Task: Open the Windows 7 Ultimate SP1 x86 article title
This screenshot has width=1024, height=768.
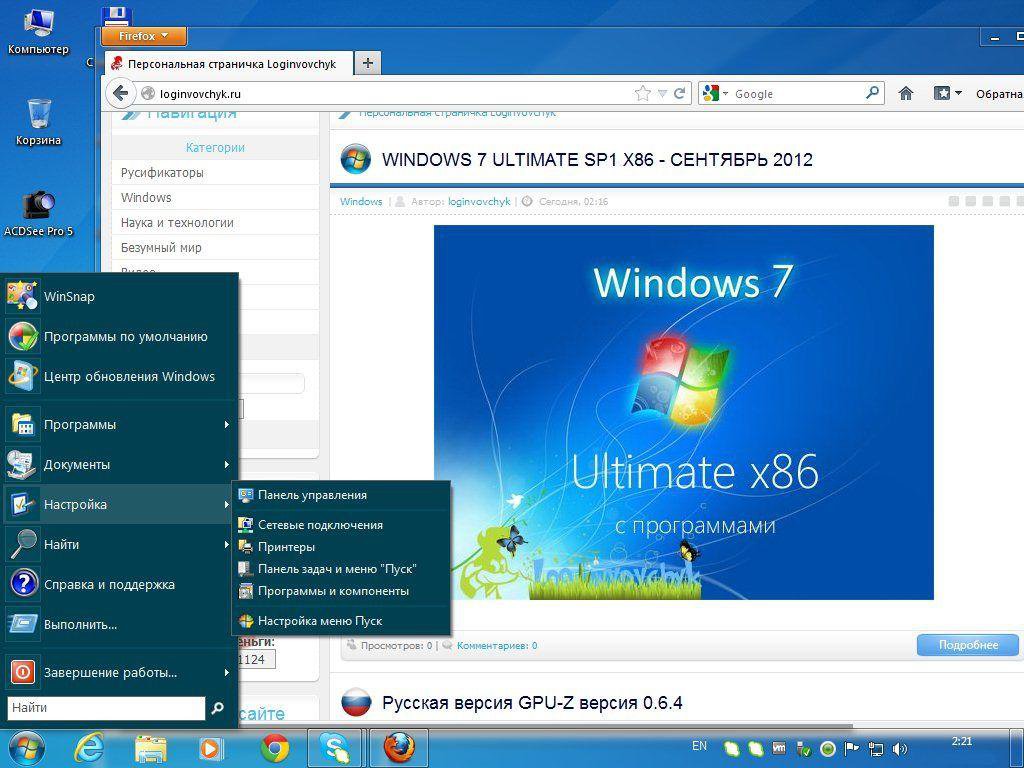Action: [597, 160]
